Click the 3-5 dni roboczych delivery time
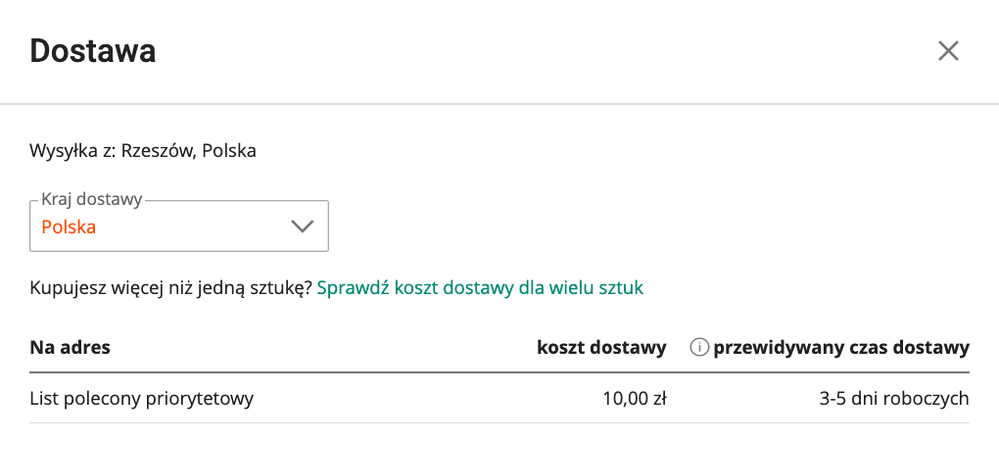 [894, 399]
